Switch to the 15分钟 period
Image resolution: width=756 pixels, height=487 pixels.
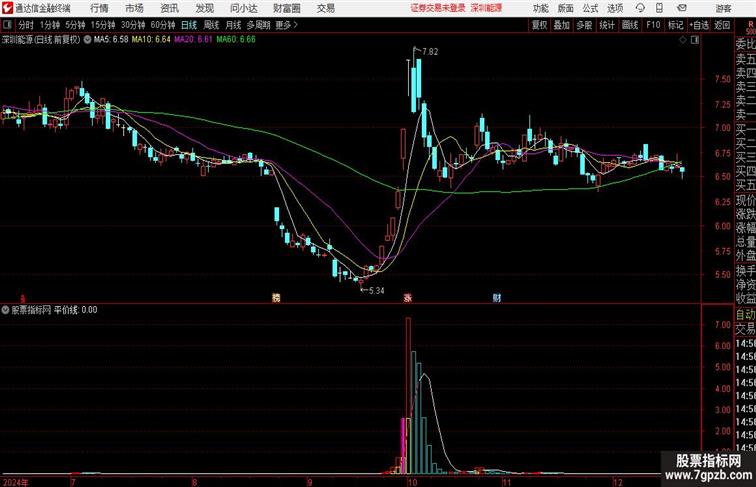coord(103,25)
